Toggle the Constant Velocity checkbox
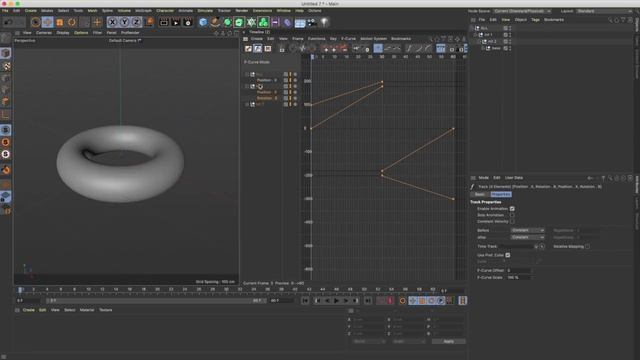The height and width of the screenshot is (360, 640). (x=512, y=222)
